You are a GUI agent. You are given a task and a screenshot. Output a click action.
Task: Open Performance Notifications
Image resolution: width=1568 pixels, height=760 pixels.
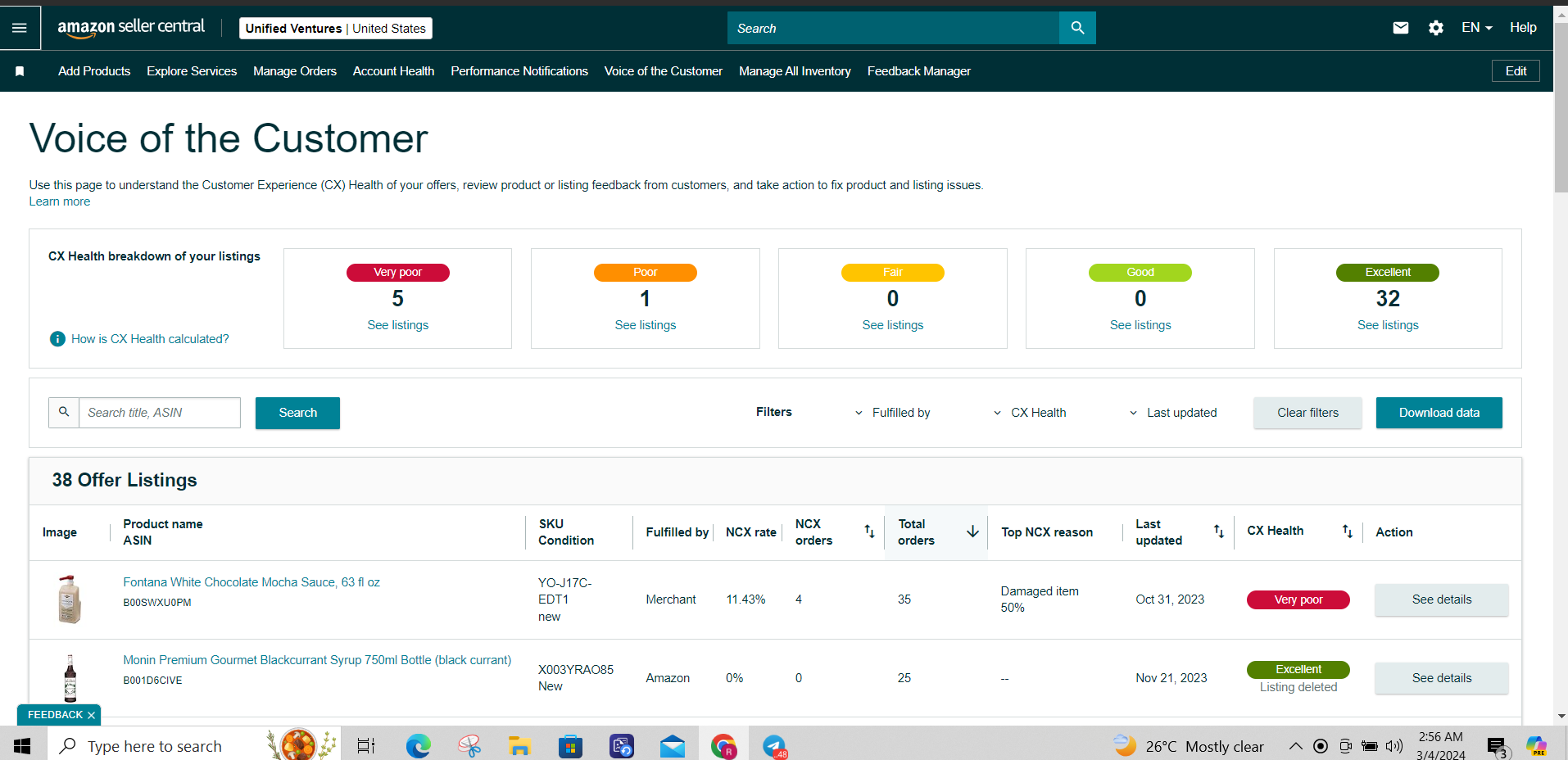click(x=519, y=71)
